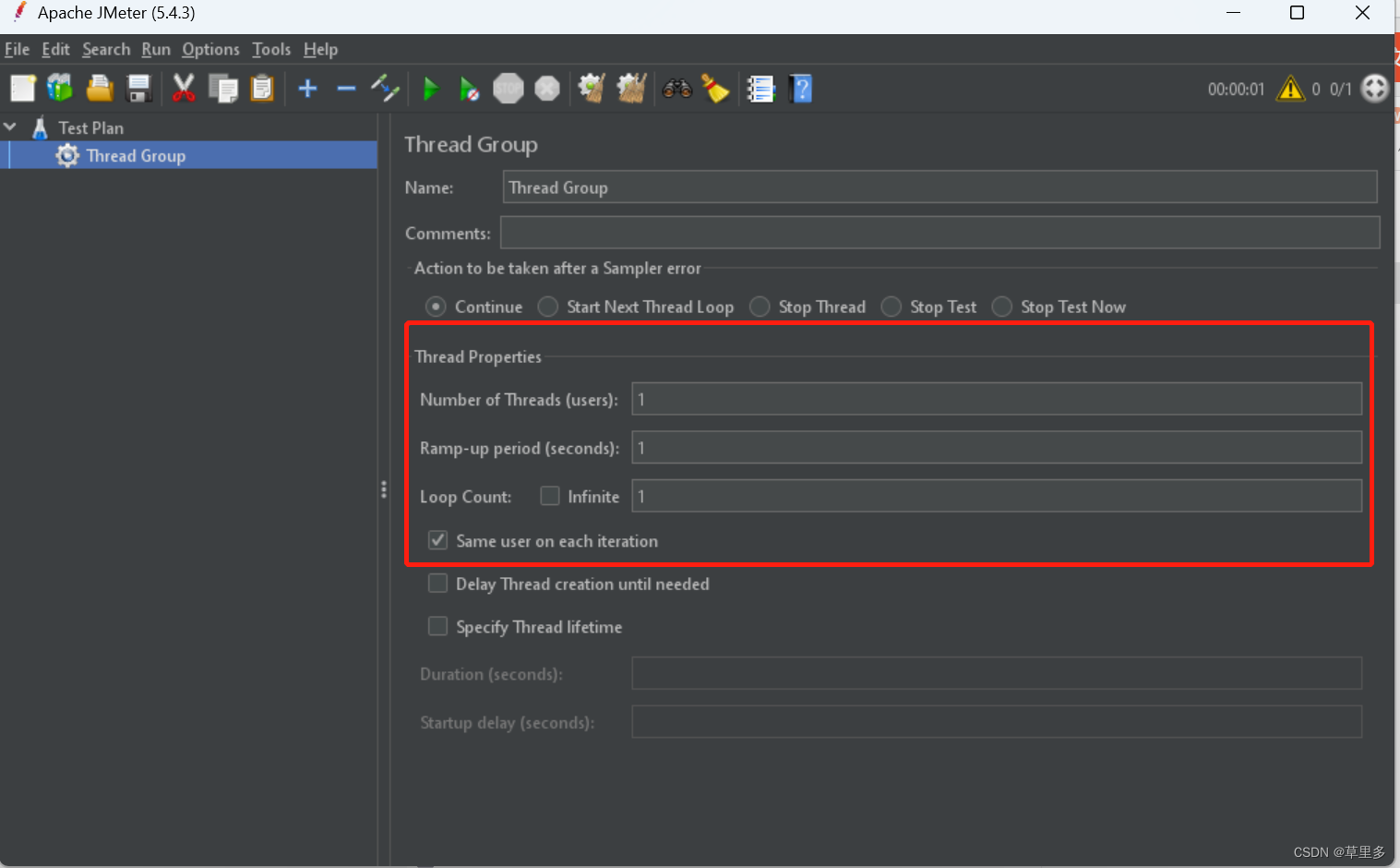
Task: Click the Copy icon
Action: coord(223,89)
